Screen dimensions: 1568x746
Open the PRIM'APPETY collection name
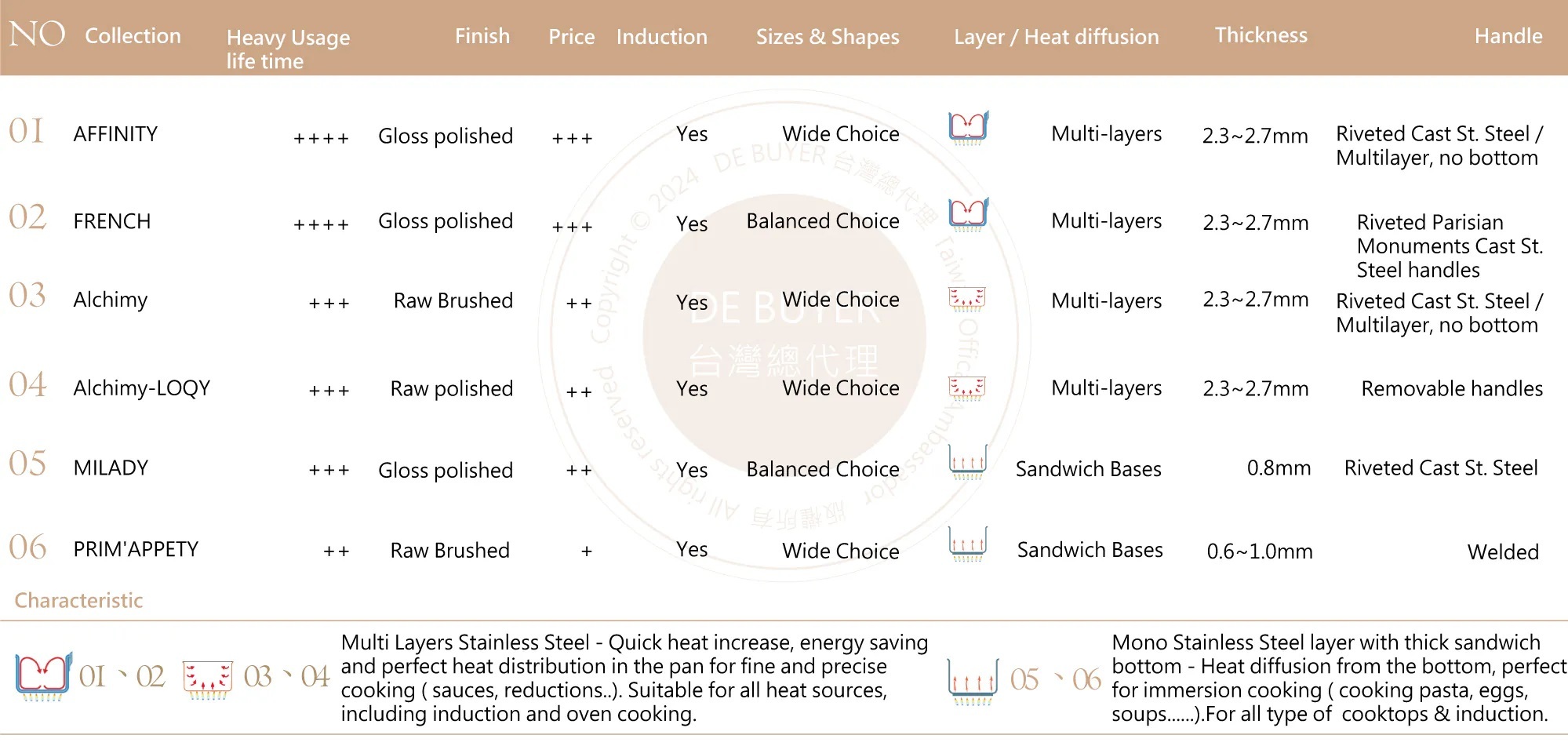pyautogui.click(x=136, y=549)
